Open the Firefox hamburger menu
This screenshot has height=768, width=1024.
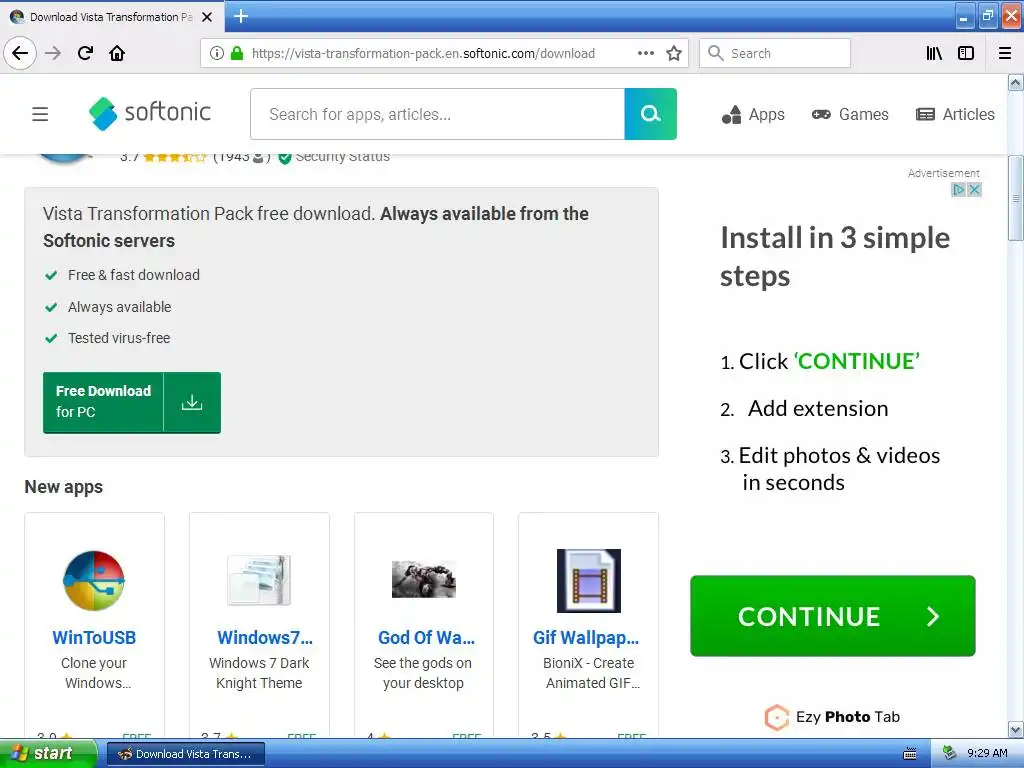click(x=1005, y=53)
